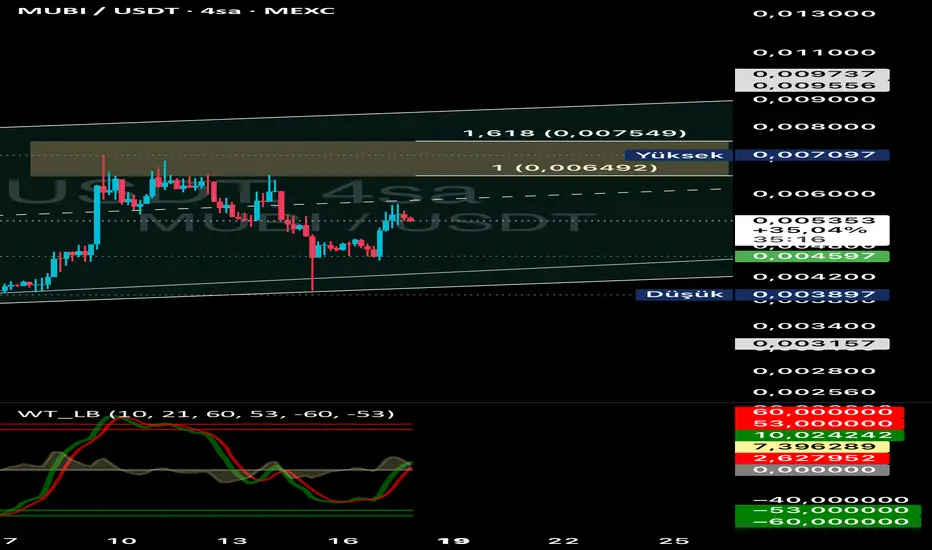This screenshot has height=550, width=932.
Task: Click date 13 on the time axis
Action: point(232,541)
